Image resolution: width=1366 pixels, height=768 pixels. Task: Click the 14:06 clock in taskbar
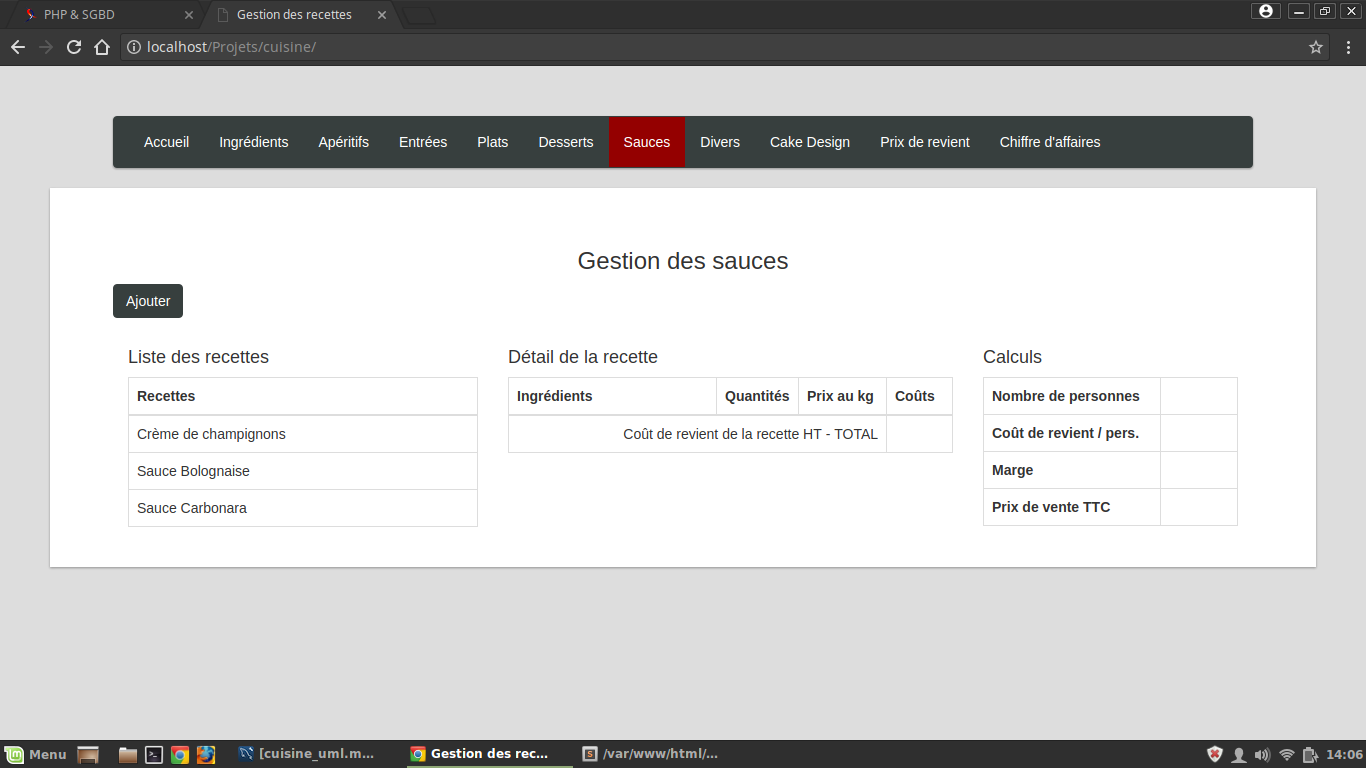[1345, 755]
